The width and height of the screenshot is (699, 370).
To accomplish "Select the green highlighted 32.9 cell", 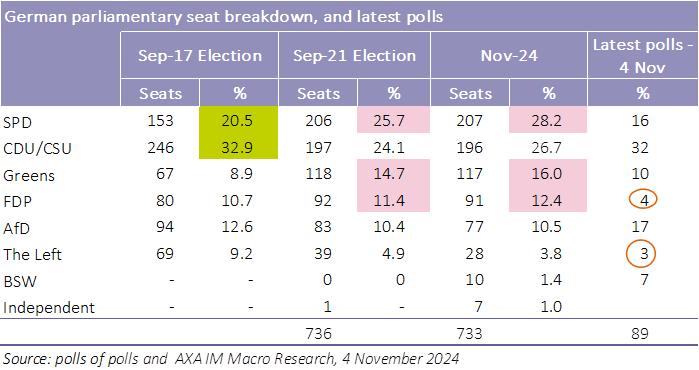I will point(238,146).
